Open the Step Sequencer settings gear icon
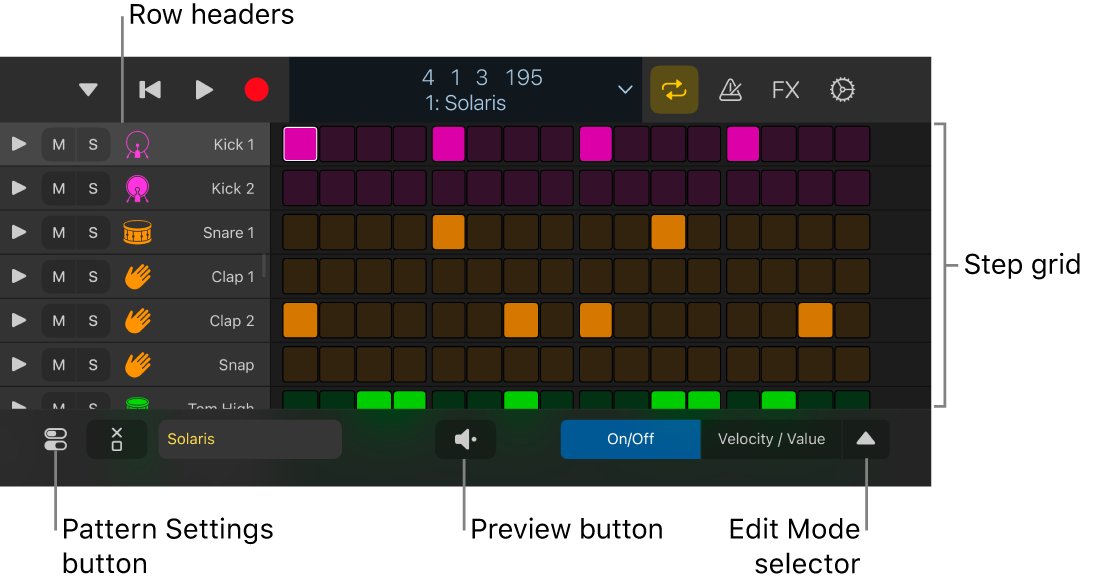 click(x=843, y=90)
